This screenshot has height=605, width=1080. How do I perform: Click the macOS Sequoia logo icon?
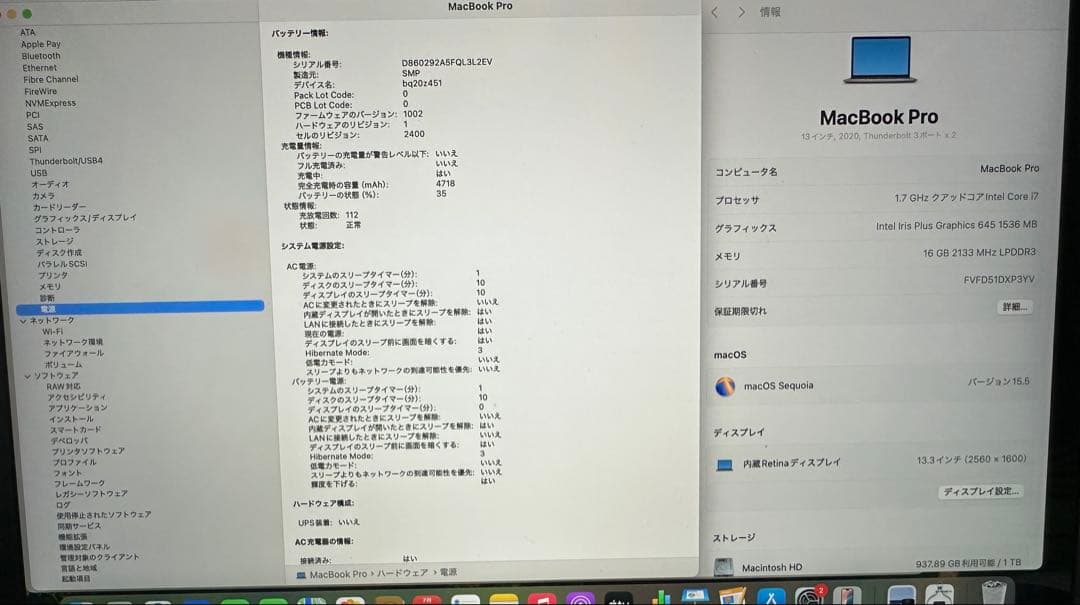pyautogui.click(x=722, y=386)
